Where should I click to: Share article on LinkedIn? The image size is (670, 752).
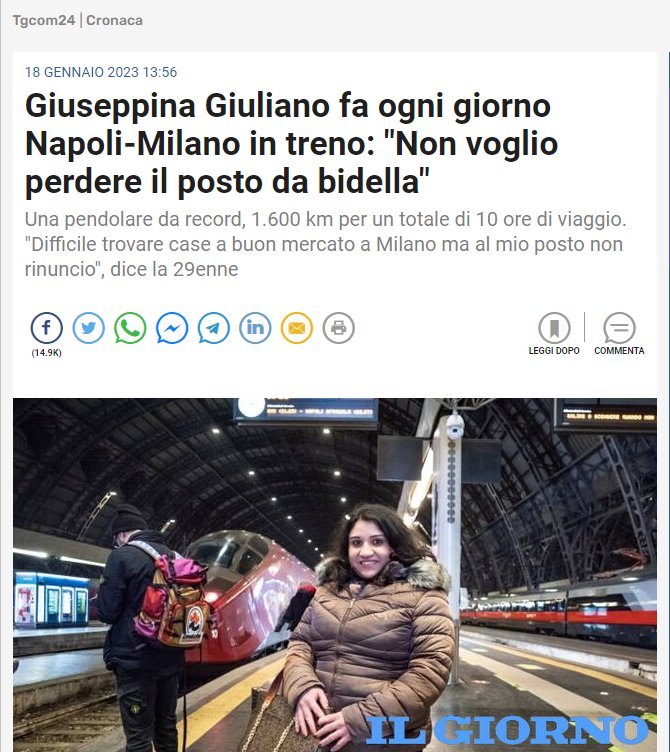click(x=255, y=328)
